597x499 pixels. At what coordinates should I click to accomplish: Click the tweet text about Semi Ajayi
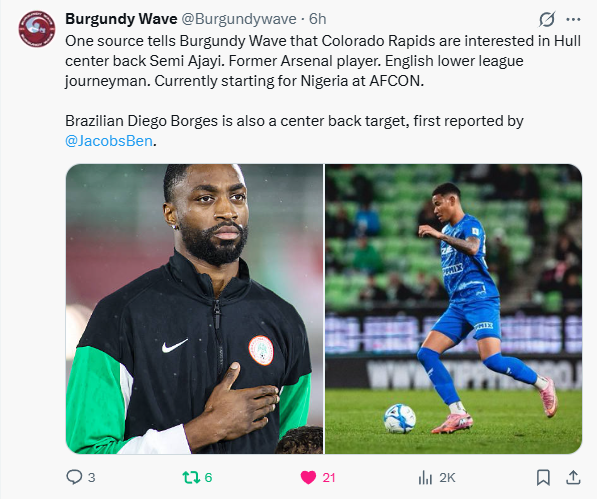tap(323, 61)
